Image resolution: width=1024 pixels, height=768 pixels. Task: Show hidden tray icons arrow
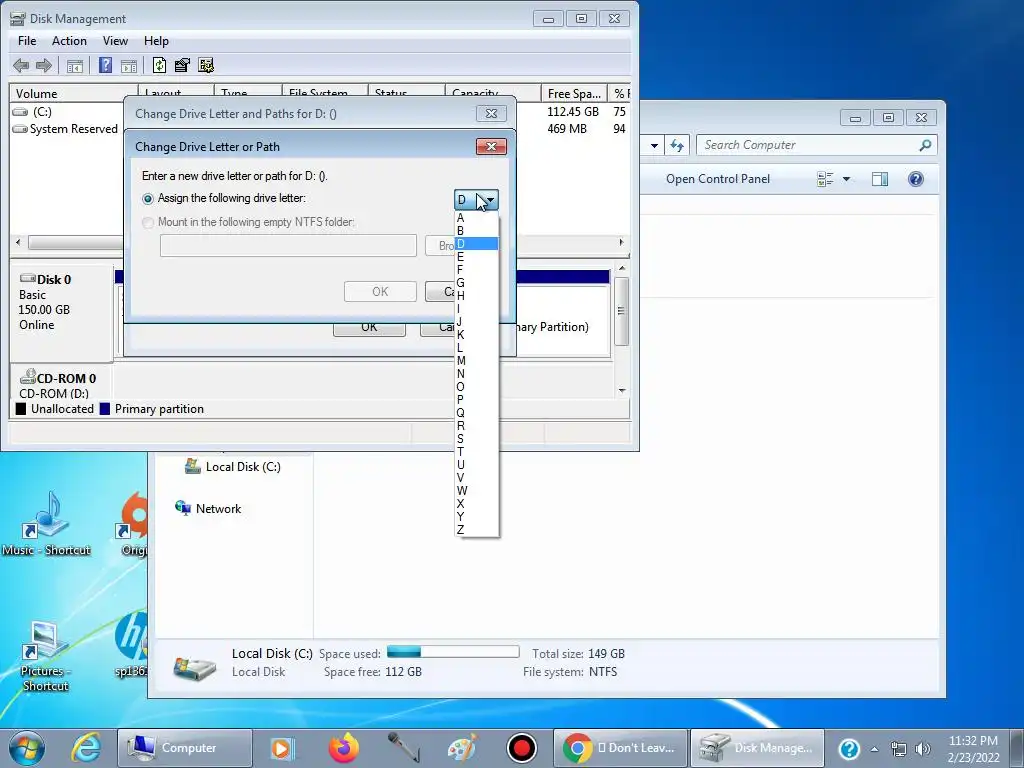(874, 749)
